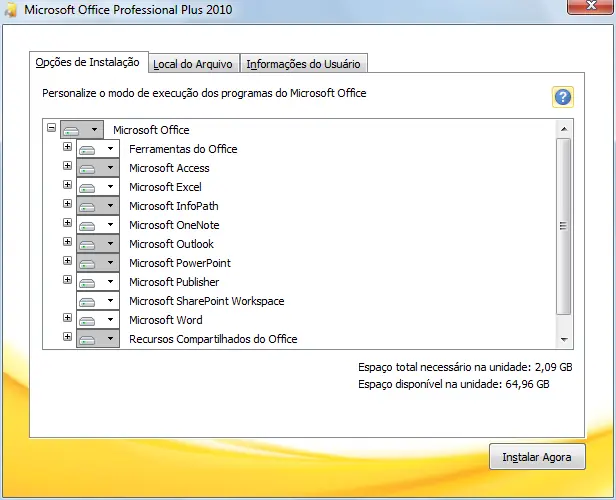Select Recursos Compartilhados do Office label
The width and height of the screenshot is (616, 500).
point(213,339)
